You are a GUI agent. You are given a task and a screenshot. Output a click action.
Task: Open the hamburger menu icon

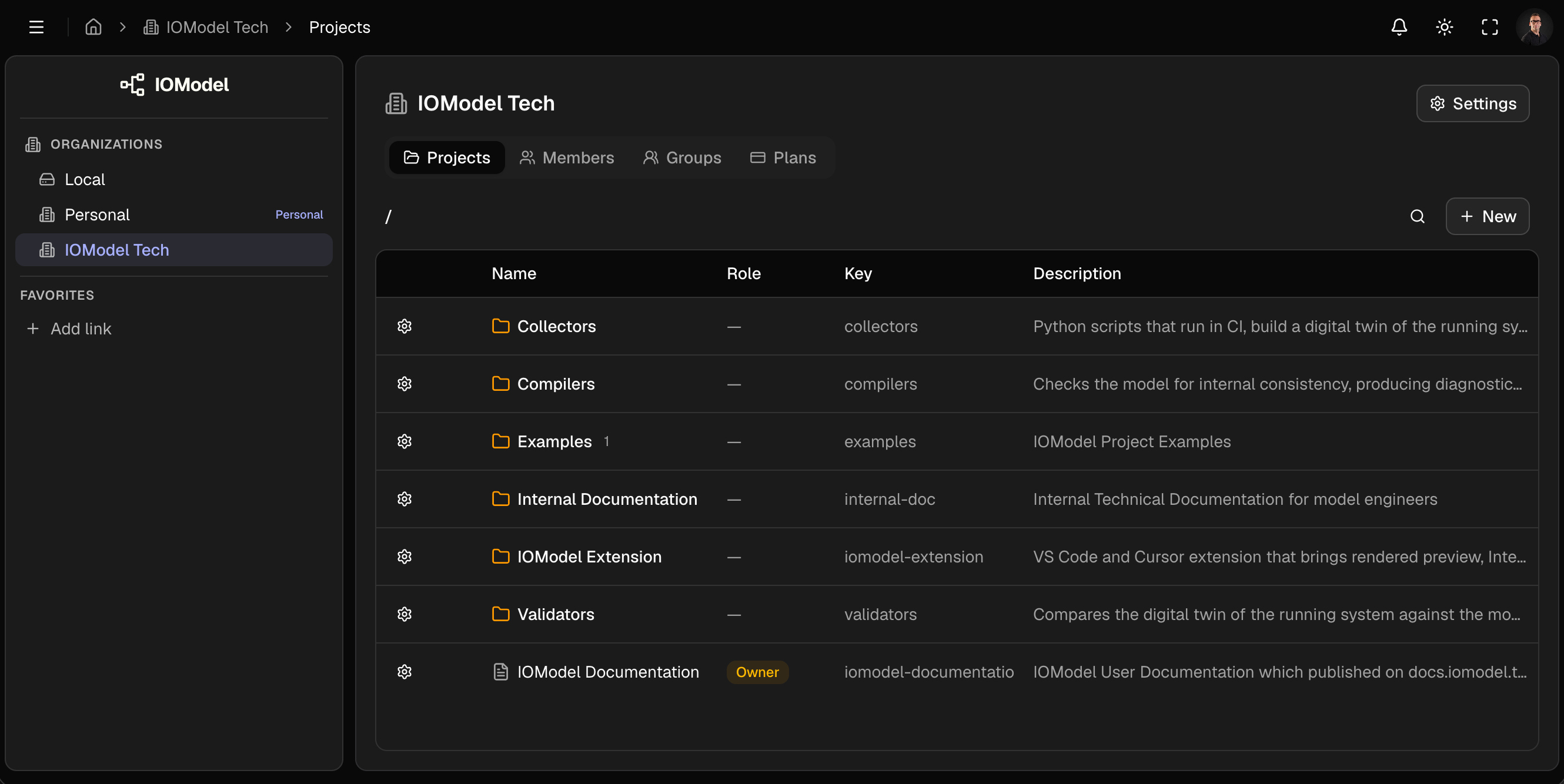coord(36,27)
